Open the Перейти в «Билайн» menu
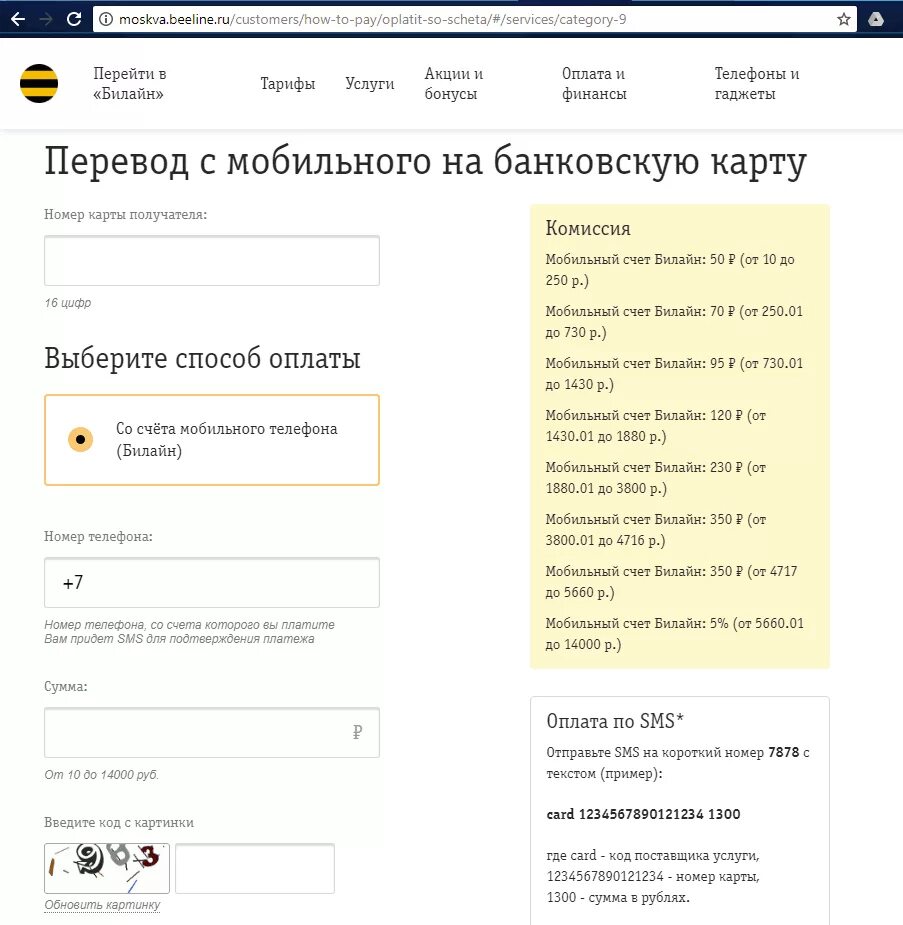 point(130,84)
